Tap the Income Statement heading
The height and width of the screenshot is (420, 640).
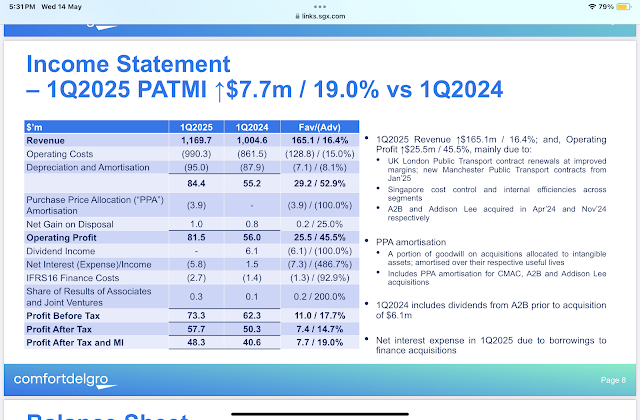click(x=128, y=64)
